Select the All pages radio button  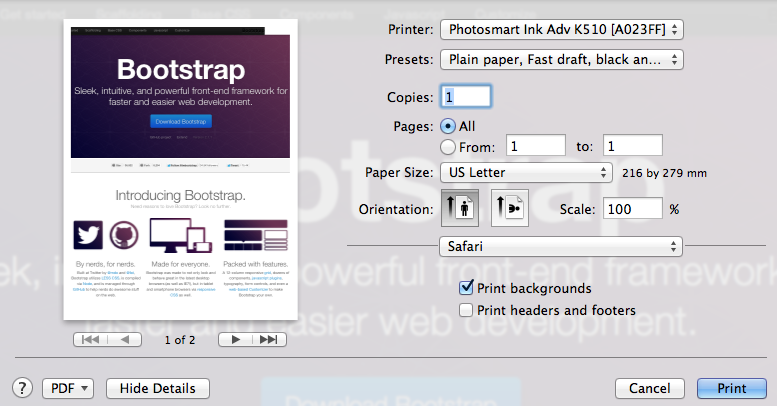coord(448,126)
